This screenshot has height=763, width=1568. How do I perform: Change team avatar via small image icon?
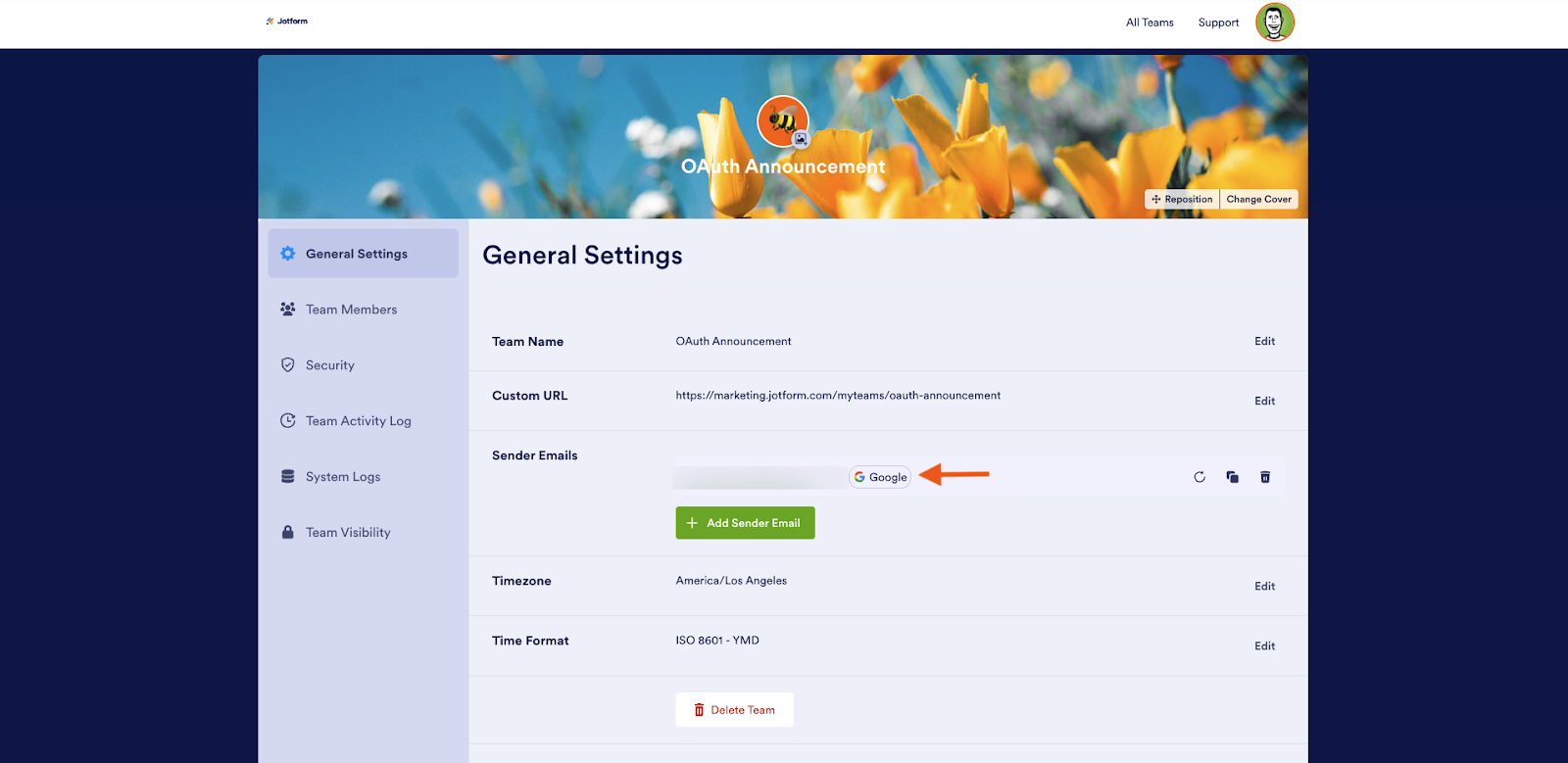pos(801,139)
